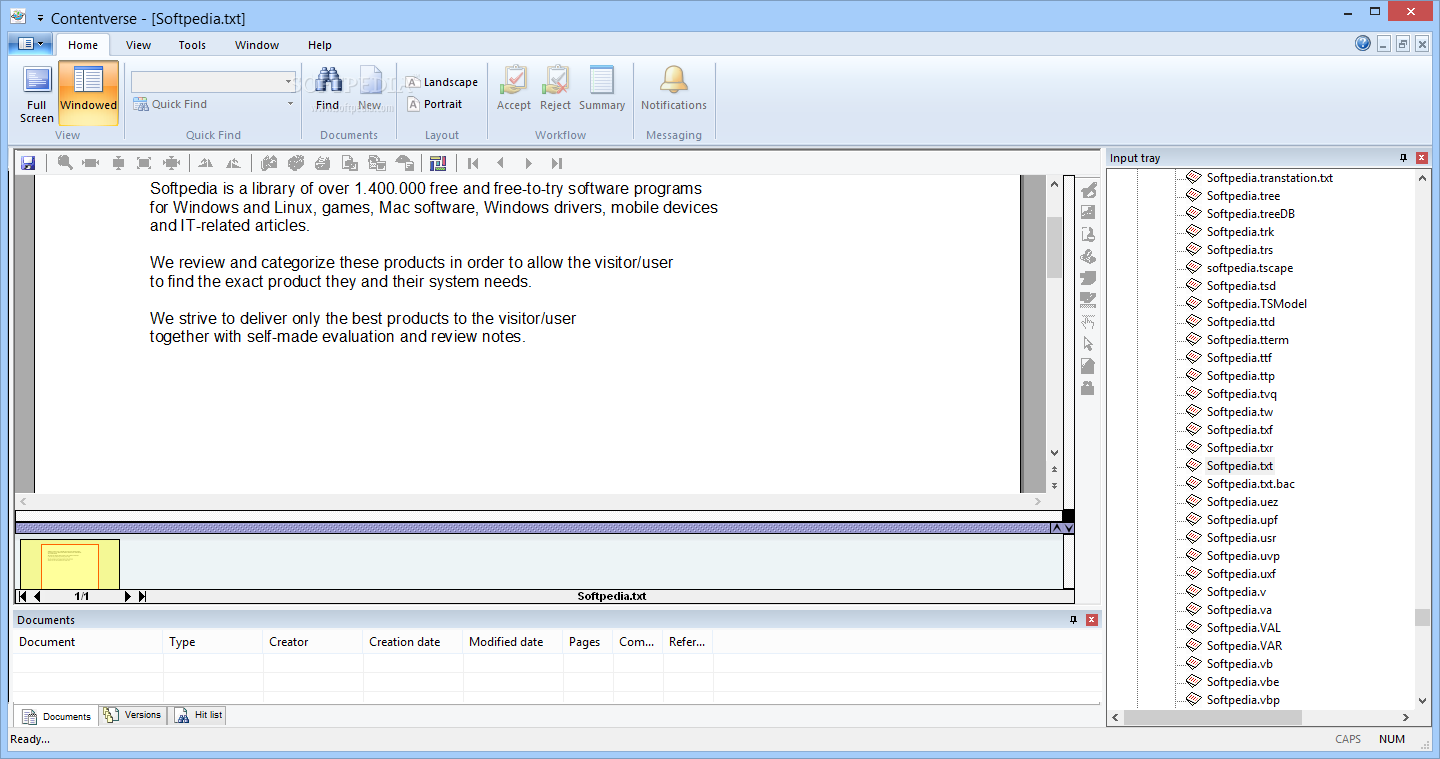
Task: Toggle pin on Input tray panel
Action: (1403, 158)
